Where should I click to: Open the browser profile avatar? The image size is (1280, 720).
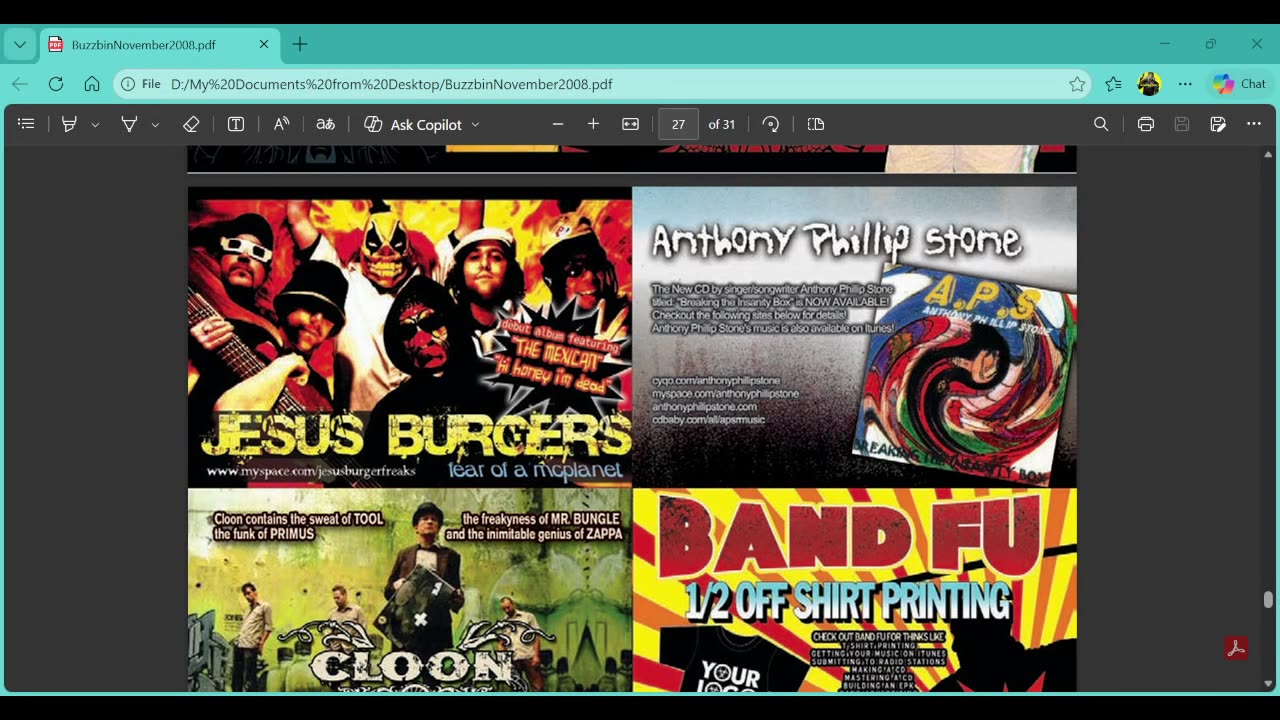pos(1149,84)
